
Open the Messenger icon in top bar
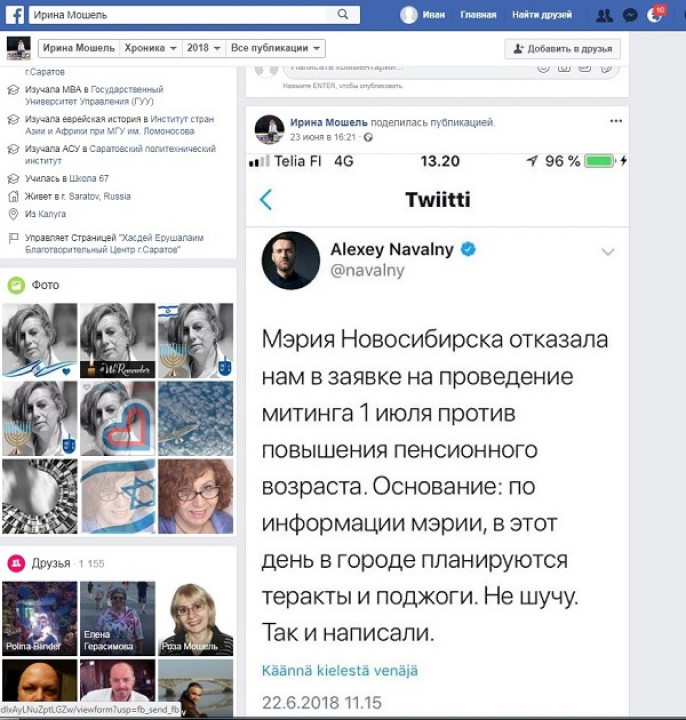coord(630,16)
